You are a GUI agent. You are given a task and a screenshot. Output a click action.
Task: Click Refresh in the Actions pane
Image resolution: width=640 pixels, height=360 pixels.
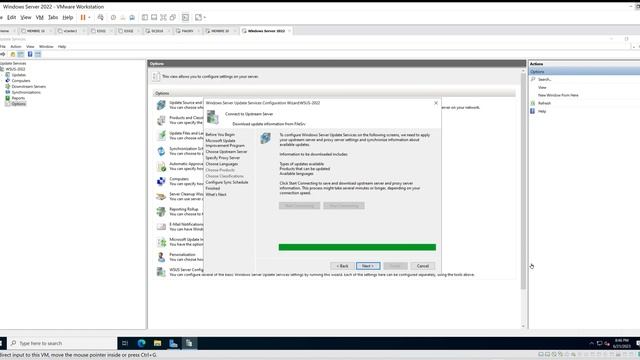click(544, 103)
